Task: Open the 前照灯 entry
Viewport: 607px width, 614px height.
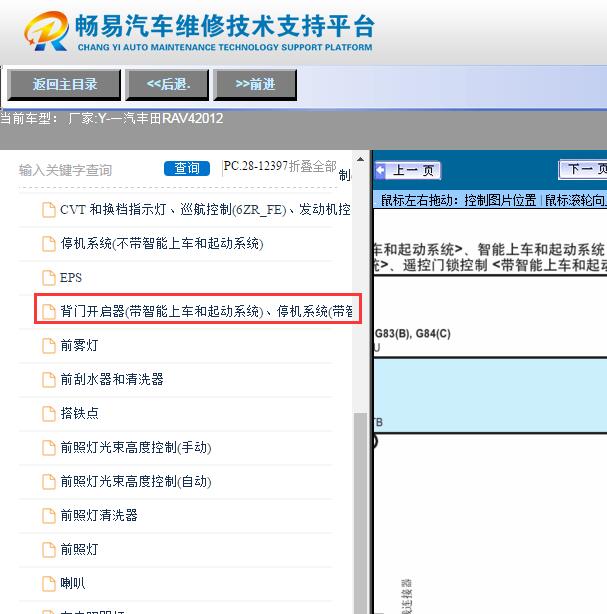Action: 79,549
